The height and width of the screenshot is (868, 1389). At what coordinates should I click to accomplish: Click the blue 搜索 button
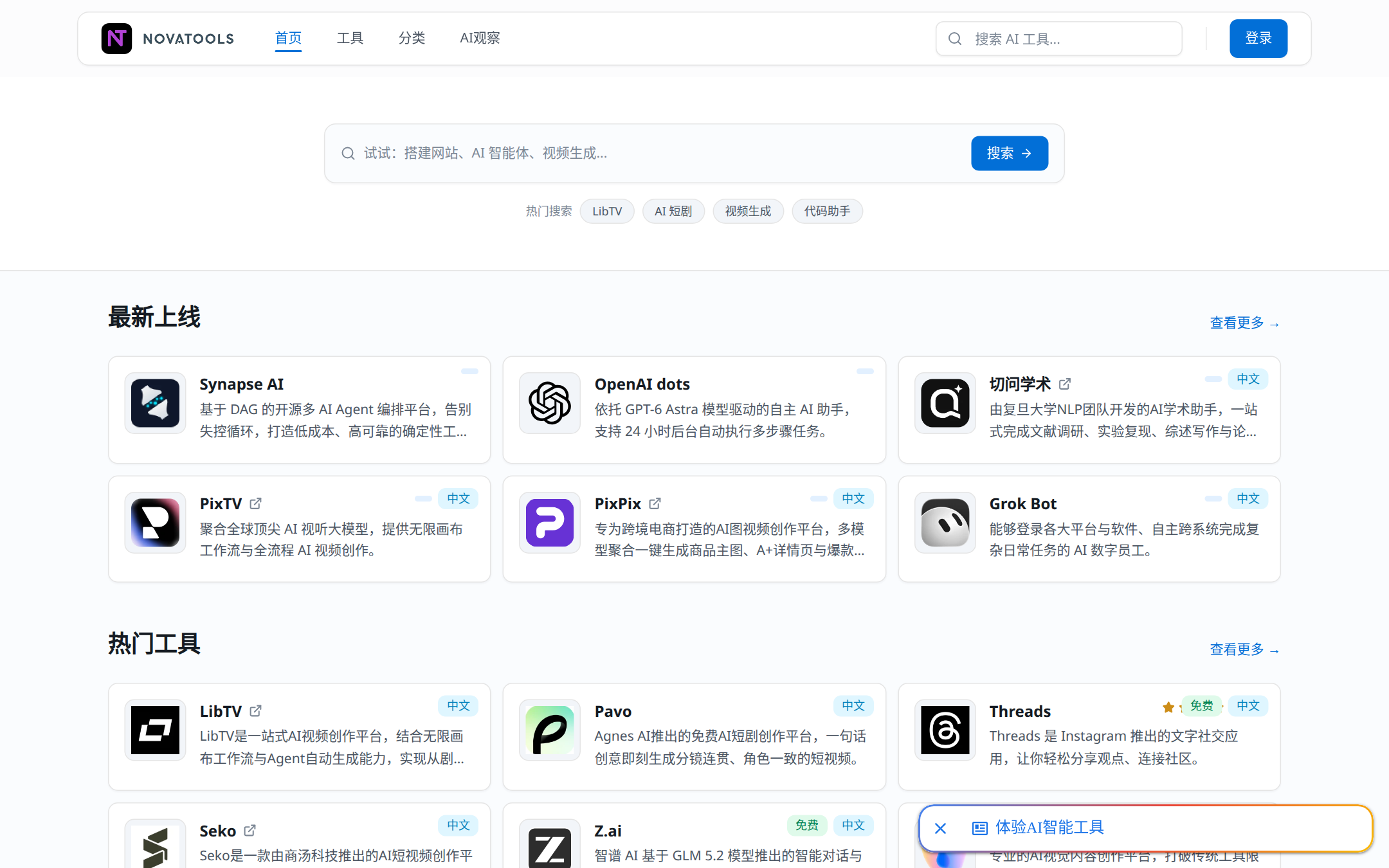click(x=1009, y=153)
